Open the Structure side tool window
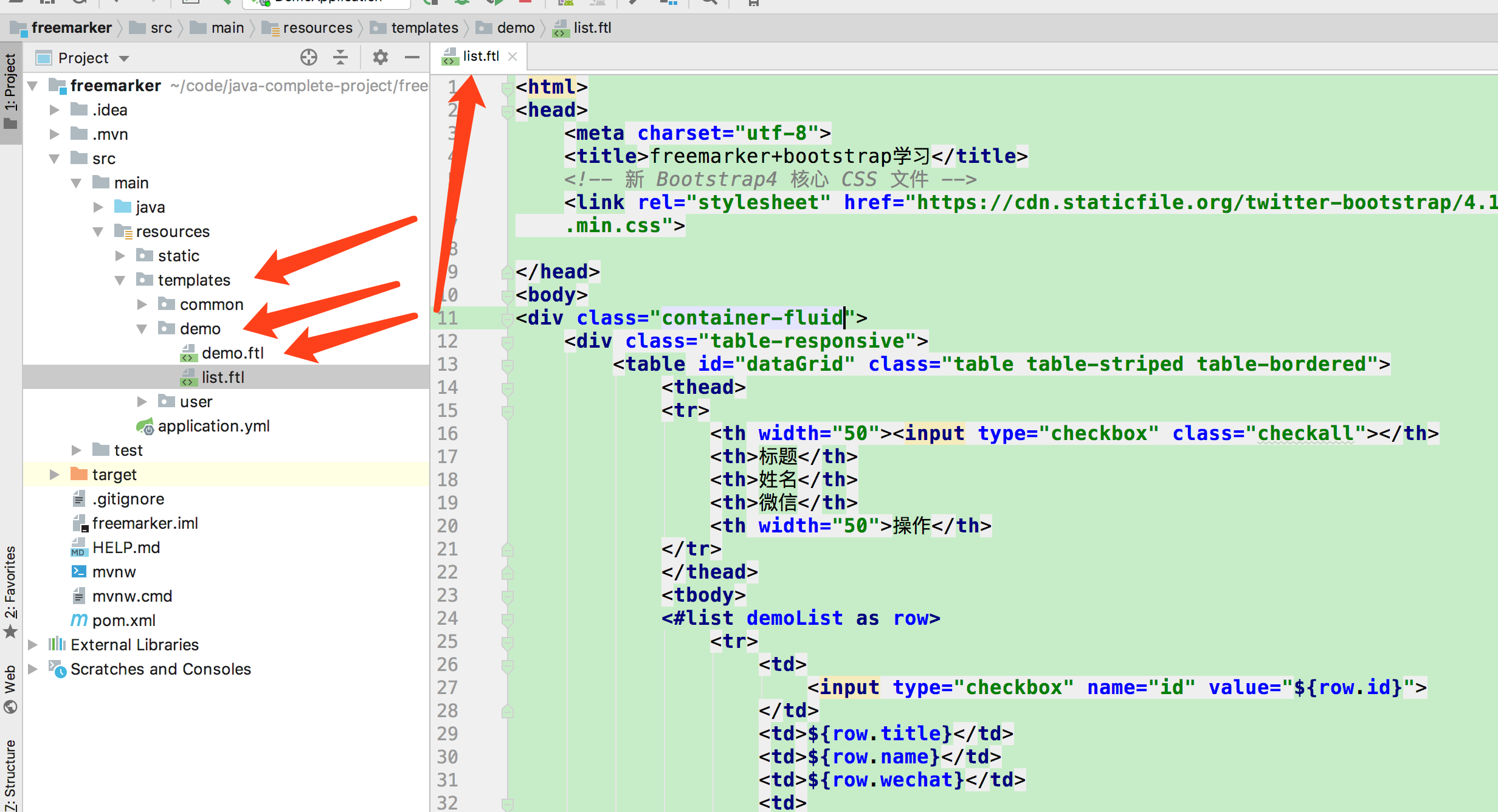The image size is (1498, 812). (x=10, y=775)
